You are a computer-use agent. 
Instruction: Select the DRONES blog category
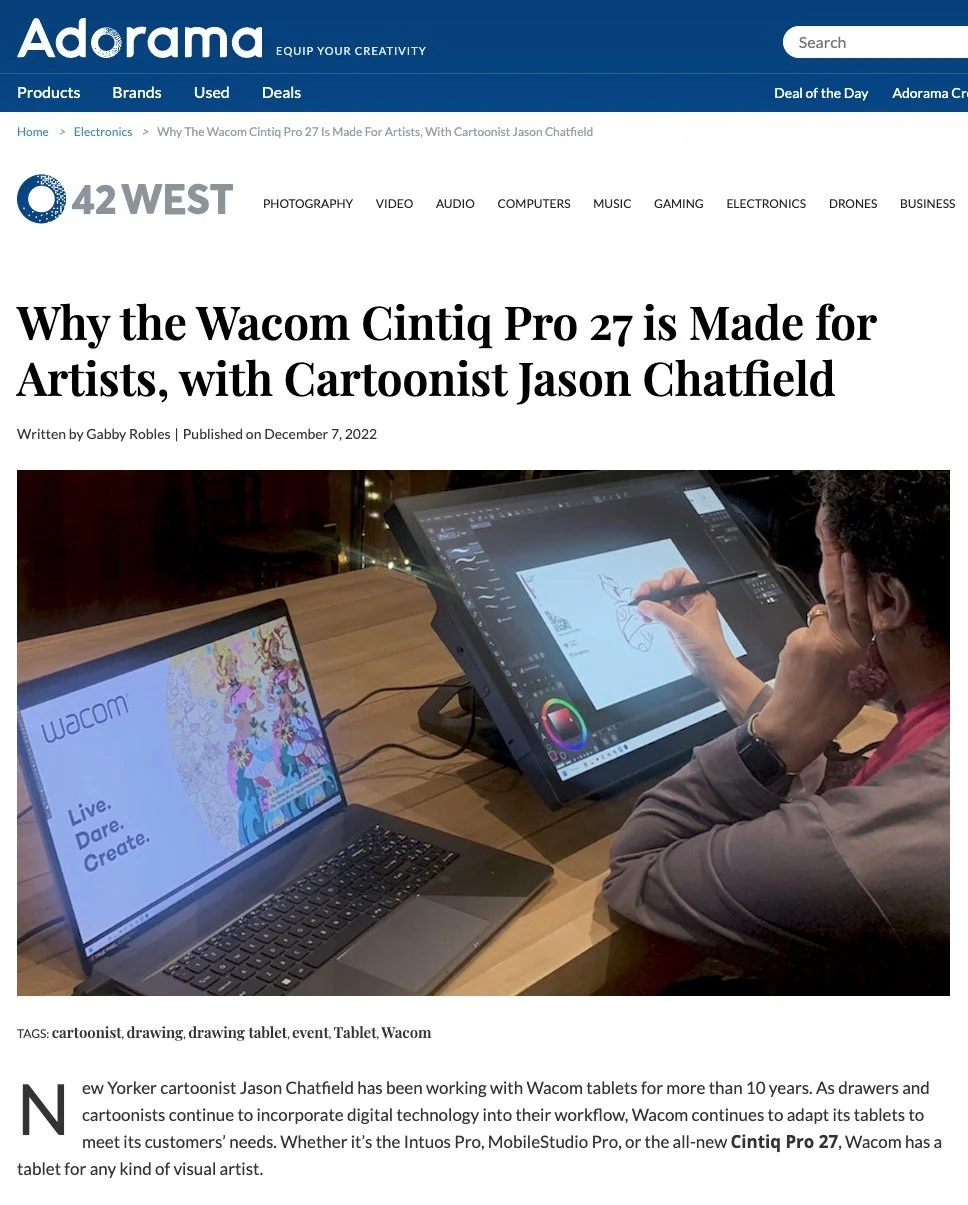click(853, 203)
